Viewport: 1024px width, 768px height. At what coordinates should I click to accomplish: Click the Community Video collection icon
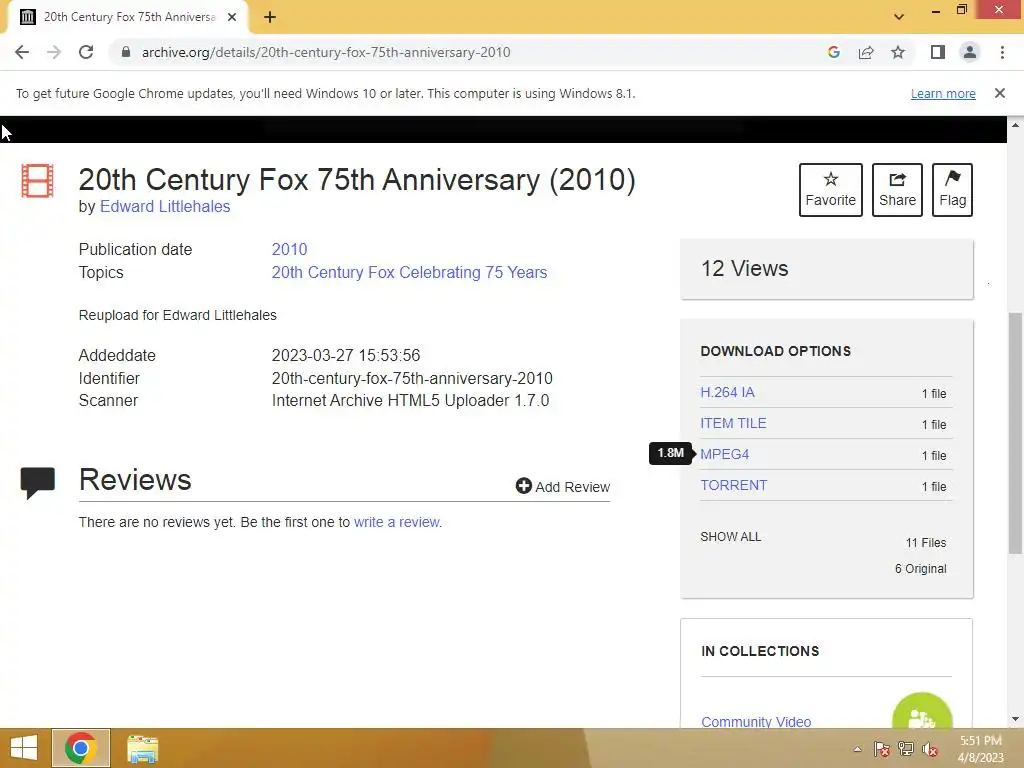(922, 713)
